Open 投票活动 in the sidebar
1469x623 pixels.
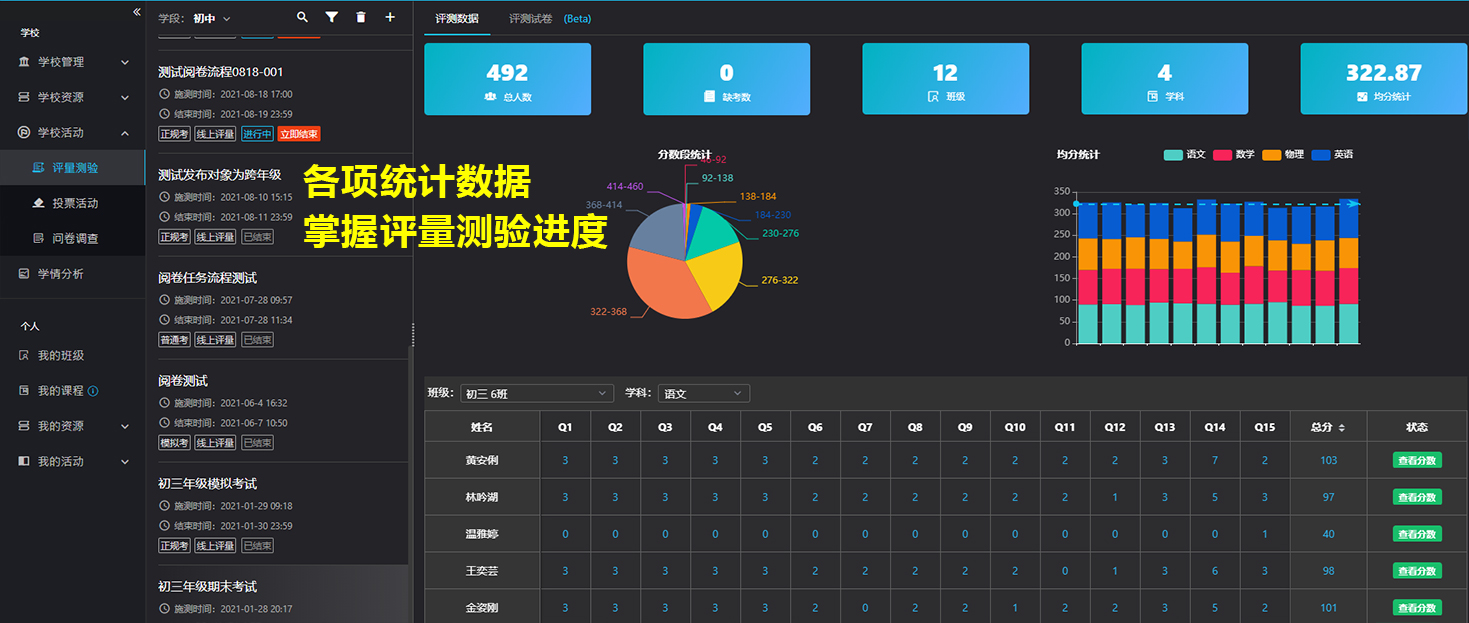[x=75, y=203]
